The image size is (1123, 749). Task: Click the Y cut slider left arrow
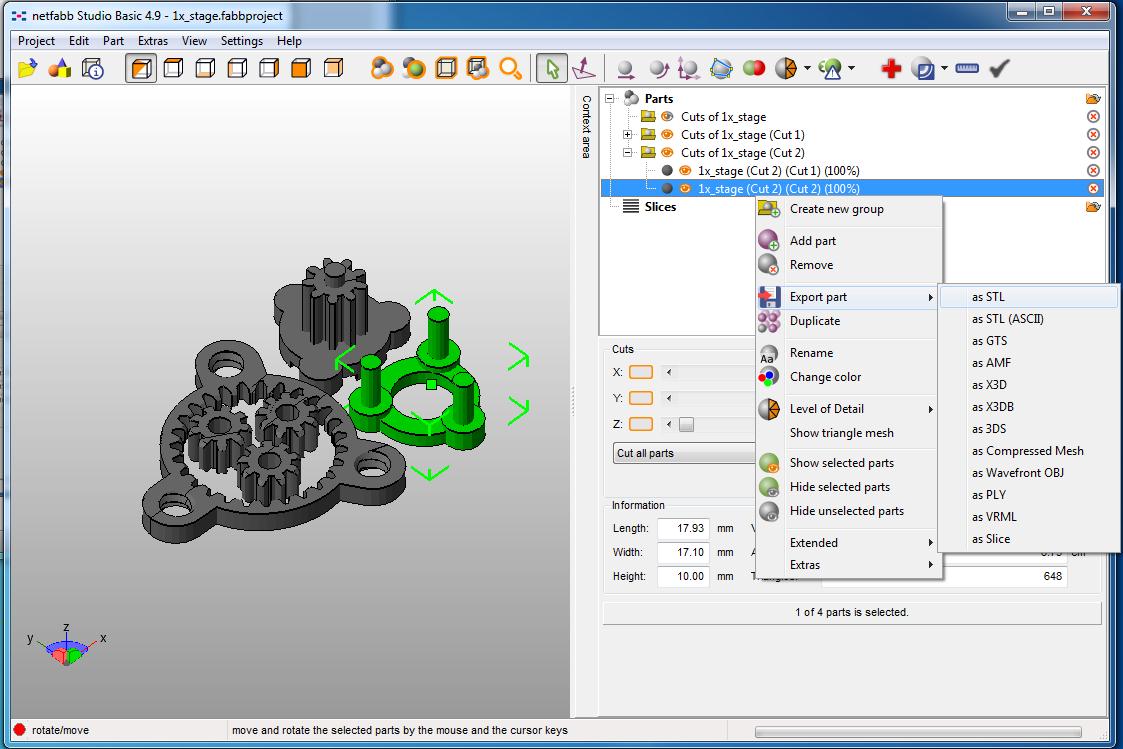669,398
